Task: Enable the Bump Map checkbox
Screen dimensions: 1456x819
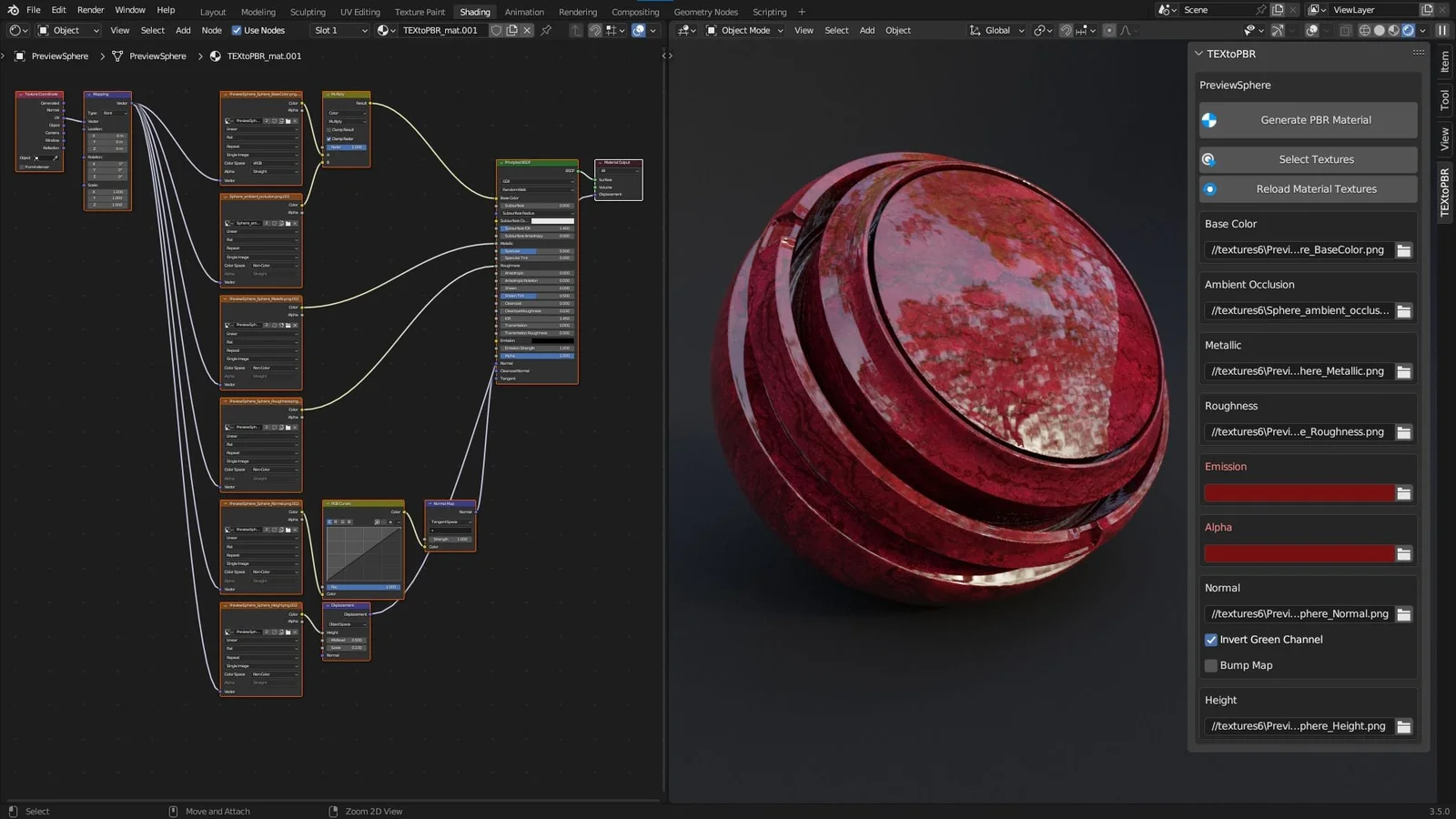Action: coord(1211,665)
